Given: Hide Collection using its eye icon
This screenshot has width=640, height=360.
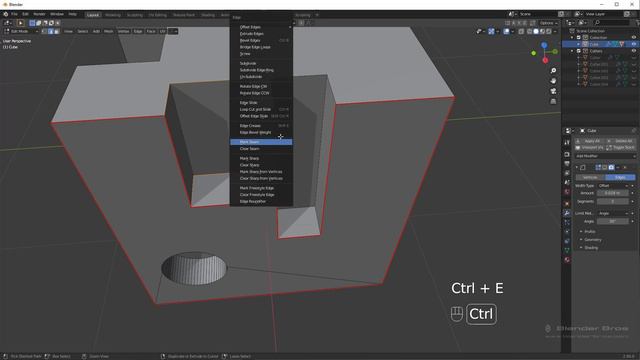Looking at the screenshot, I should coord(634,38).
